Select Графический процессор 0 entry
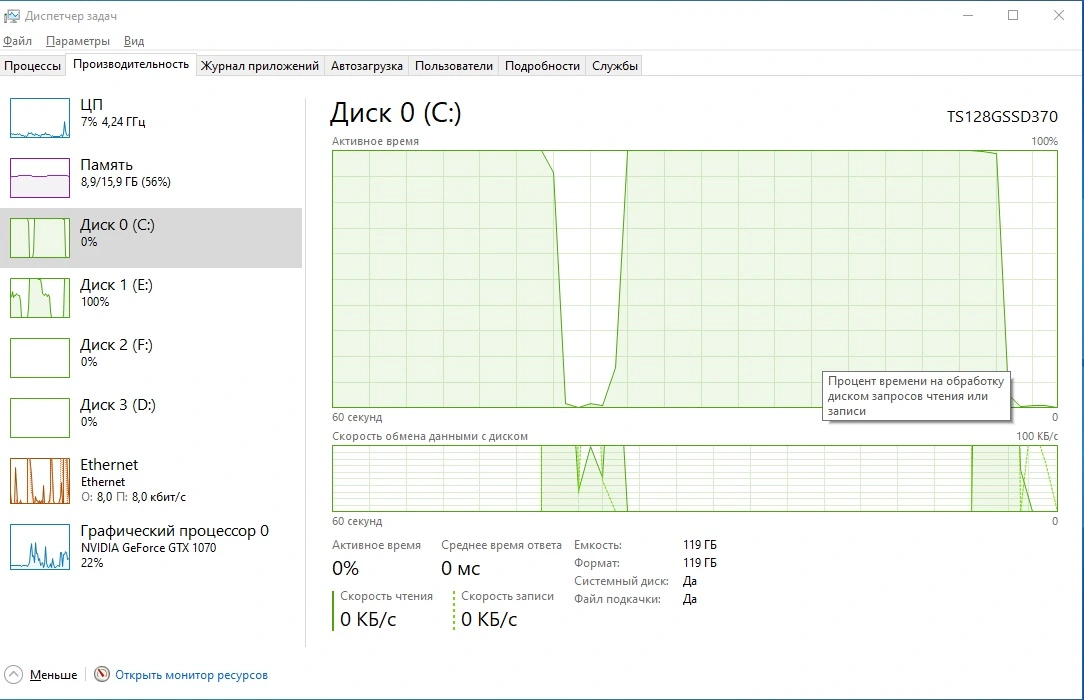Image resolution: width=1084 pixels, height=700 pixels. pos(151,547)
